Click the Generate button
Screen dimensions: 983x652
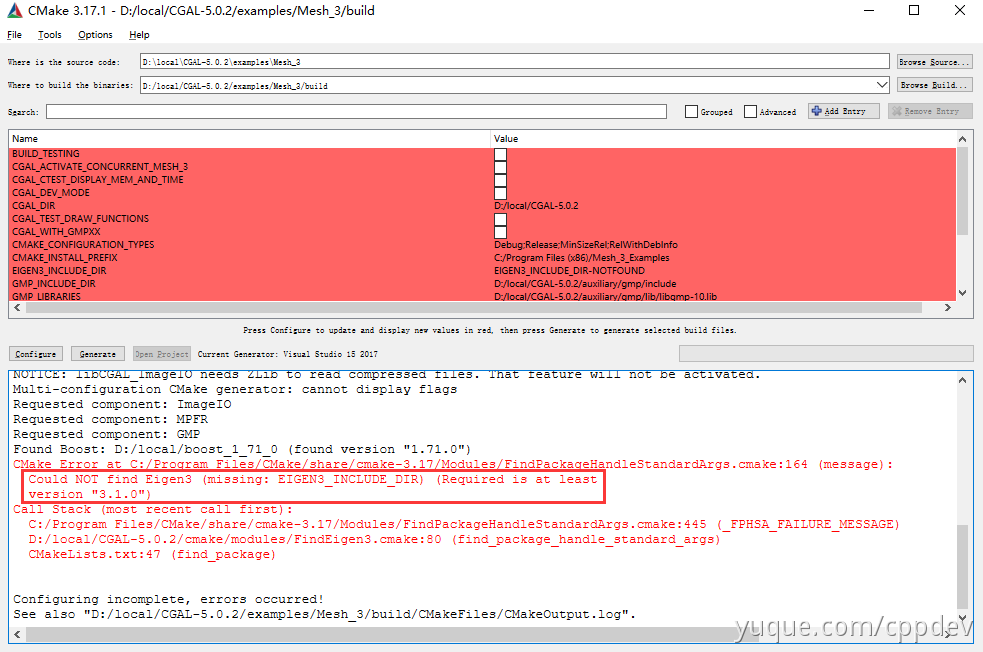coord(98,354)
